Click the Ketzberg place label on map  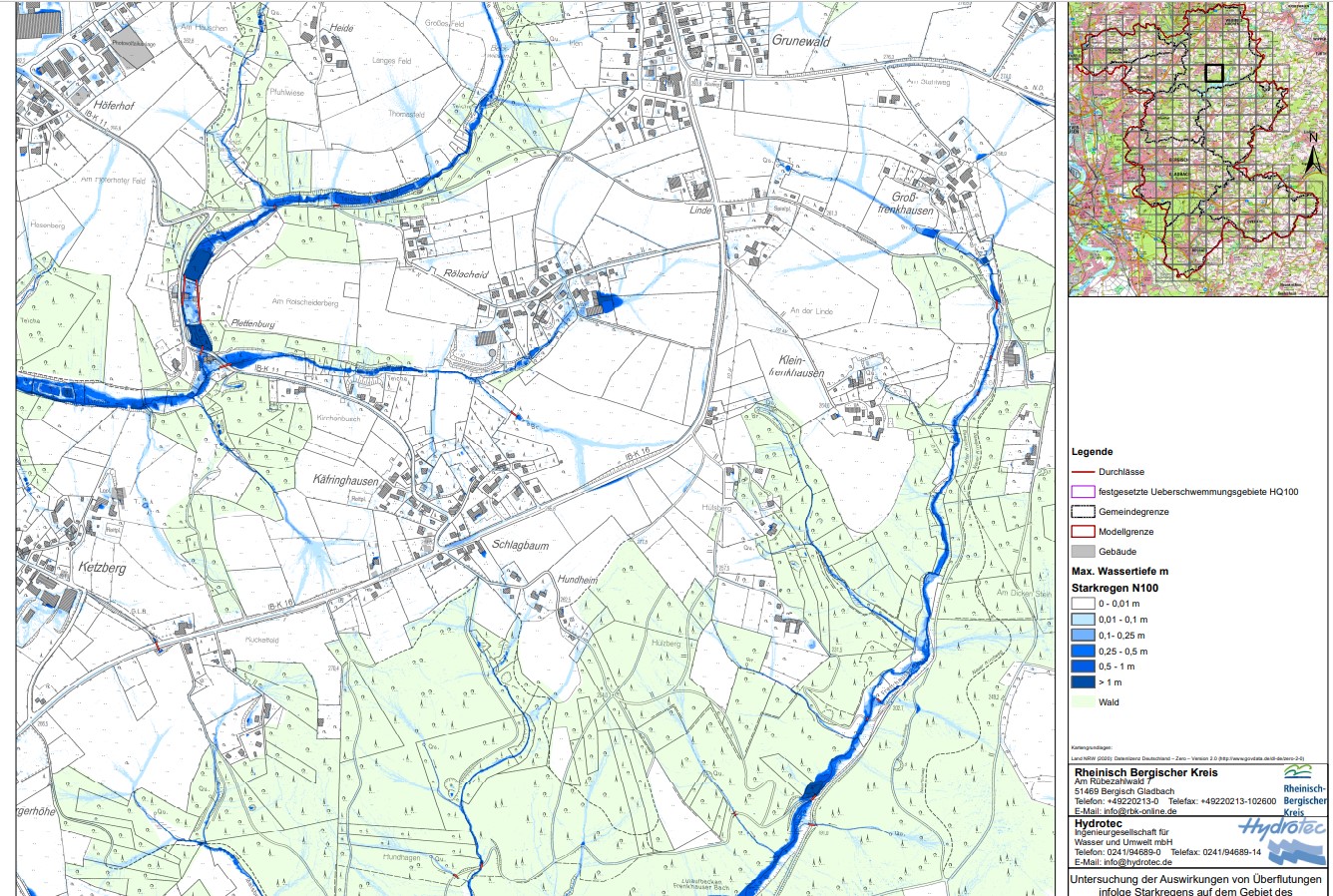click(103, 568)
